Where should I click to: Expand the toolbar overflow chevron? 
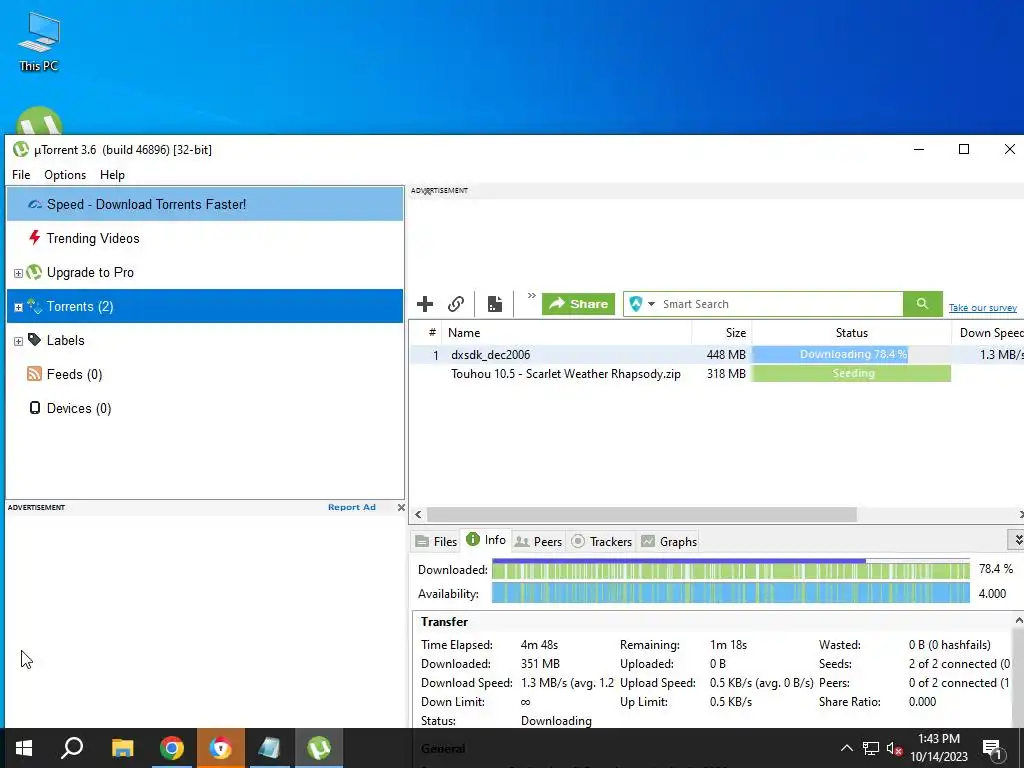tap(532, 296)
